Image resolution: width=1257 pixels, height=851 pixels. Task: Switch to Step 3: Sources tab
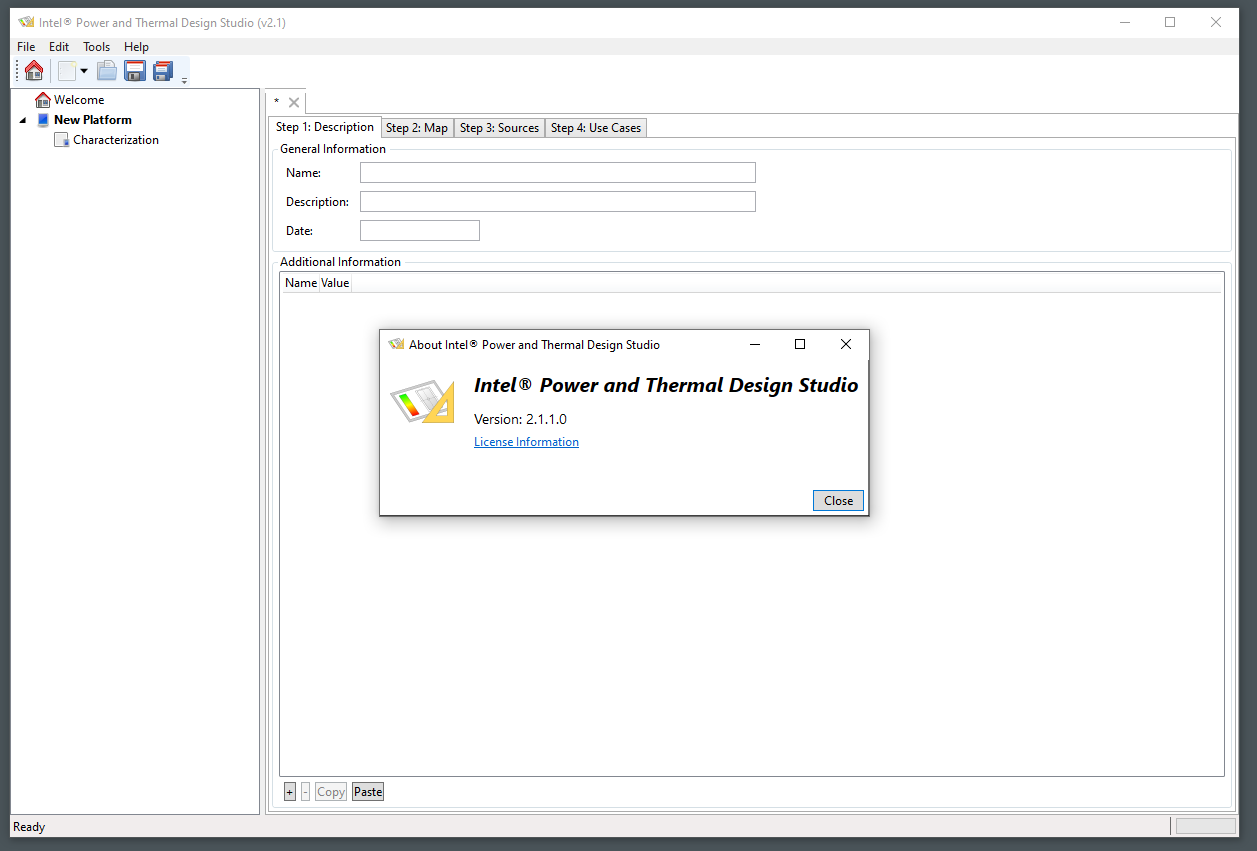coord(499,128)
